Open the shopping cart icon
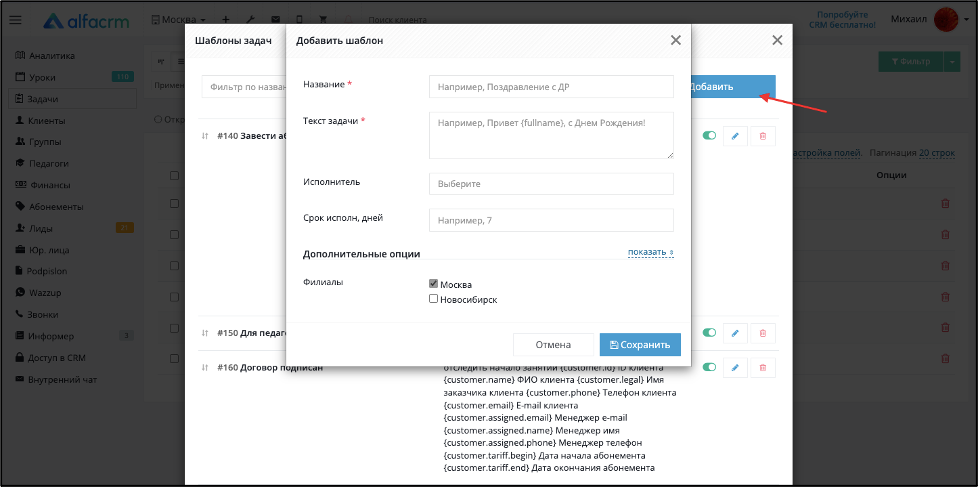This screenshot has width=979, height=487. (x=323, y=20)
